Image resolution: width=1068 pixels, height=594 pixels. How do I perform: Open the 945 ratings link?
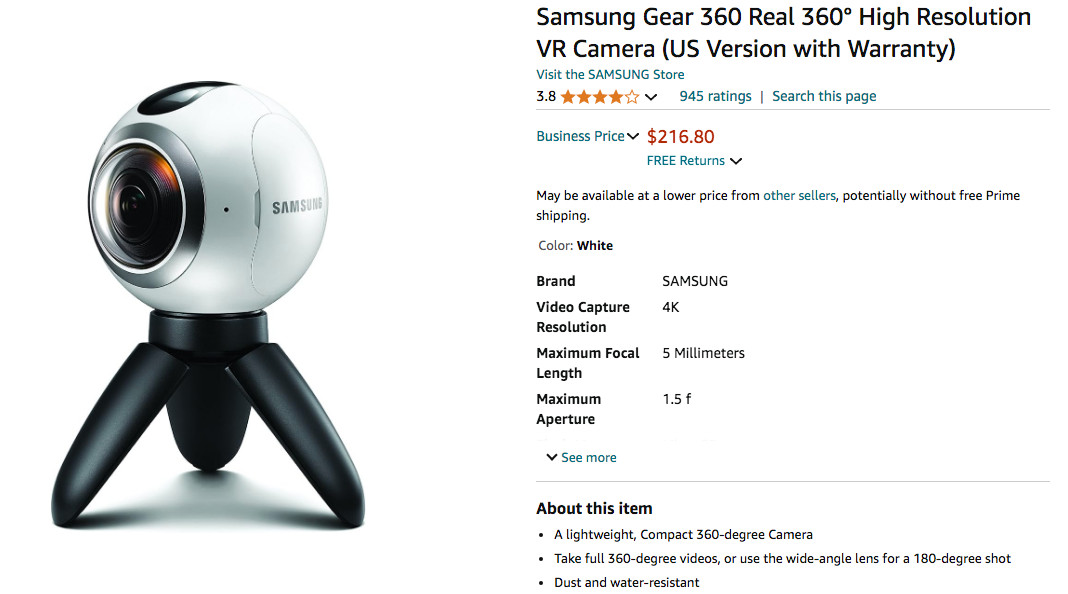tap(715, 96)
